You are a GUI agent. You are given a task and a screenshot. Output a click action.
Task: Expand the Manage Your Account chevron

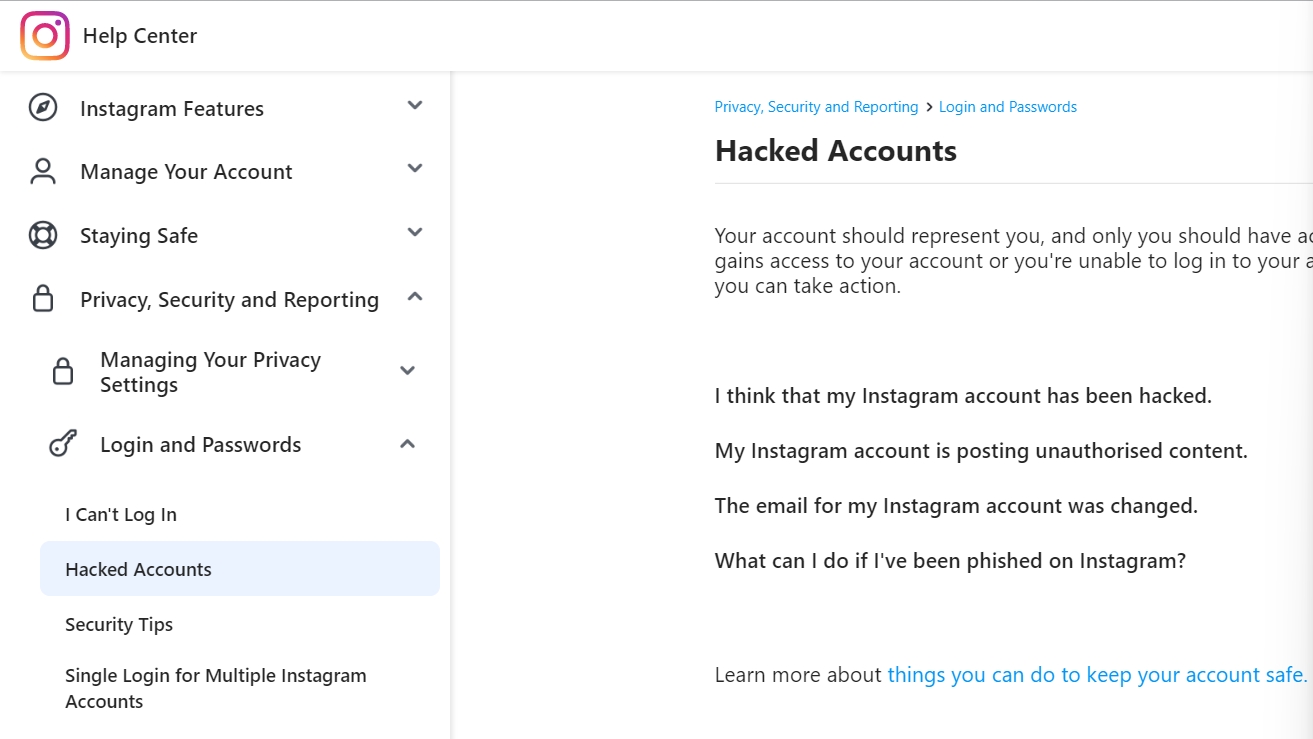(x=415, y=168)
